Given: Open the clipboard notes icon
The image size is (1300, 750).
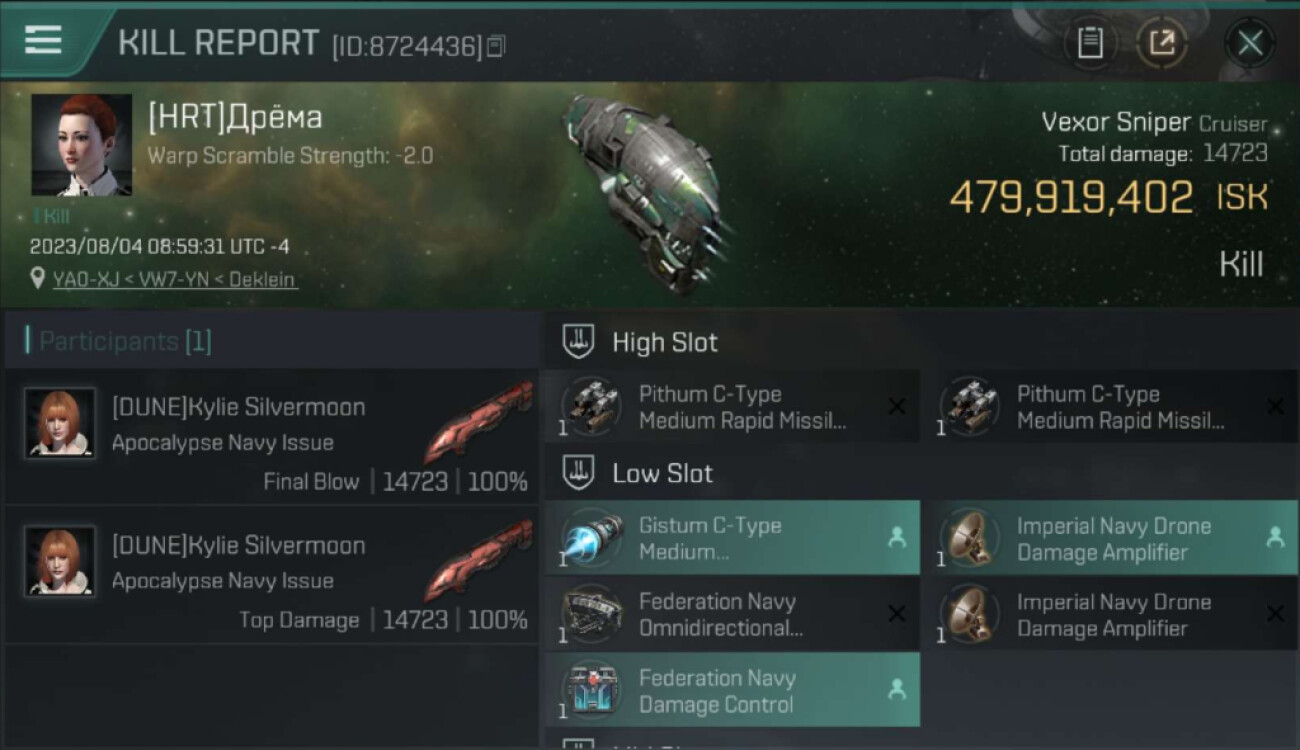Looking at the screenshot, I should pos(1090,43).
